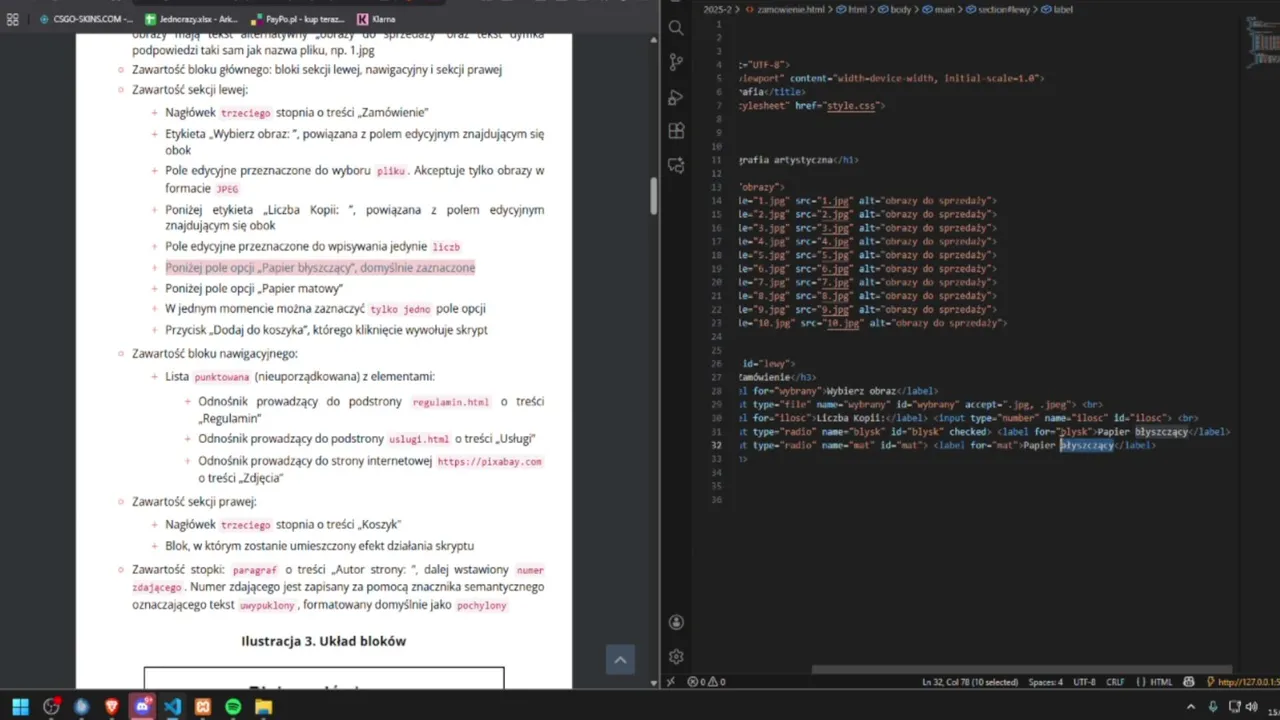Switch to PayPo.pl browser tab
Screen dimensions: 1280x720
pos(298,19)
